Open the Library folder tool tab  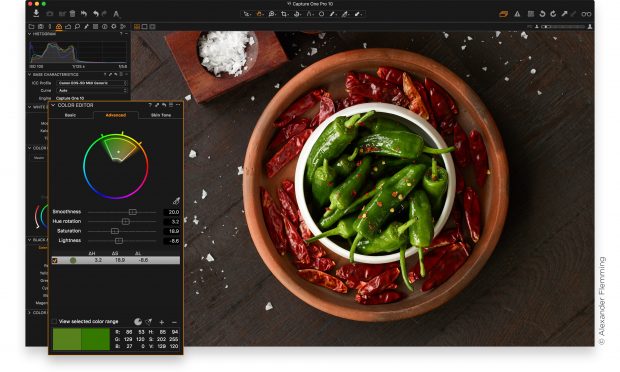pos(31,26)
